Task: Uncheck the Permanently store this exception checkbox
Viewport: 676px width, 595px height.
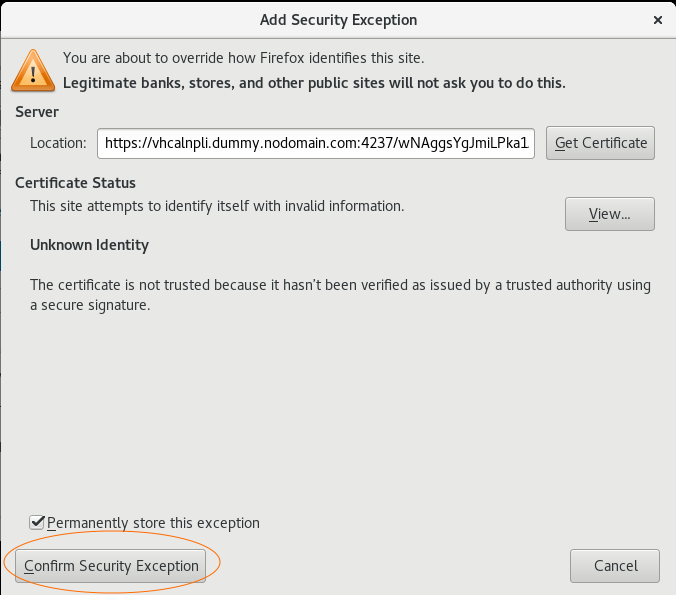Action: pyautogui.click(x=37, y=523)
